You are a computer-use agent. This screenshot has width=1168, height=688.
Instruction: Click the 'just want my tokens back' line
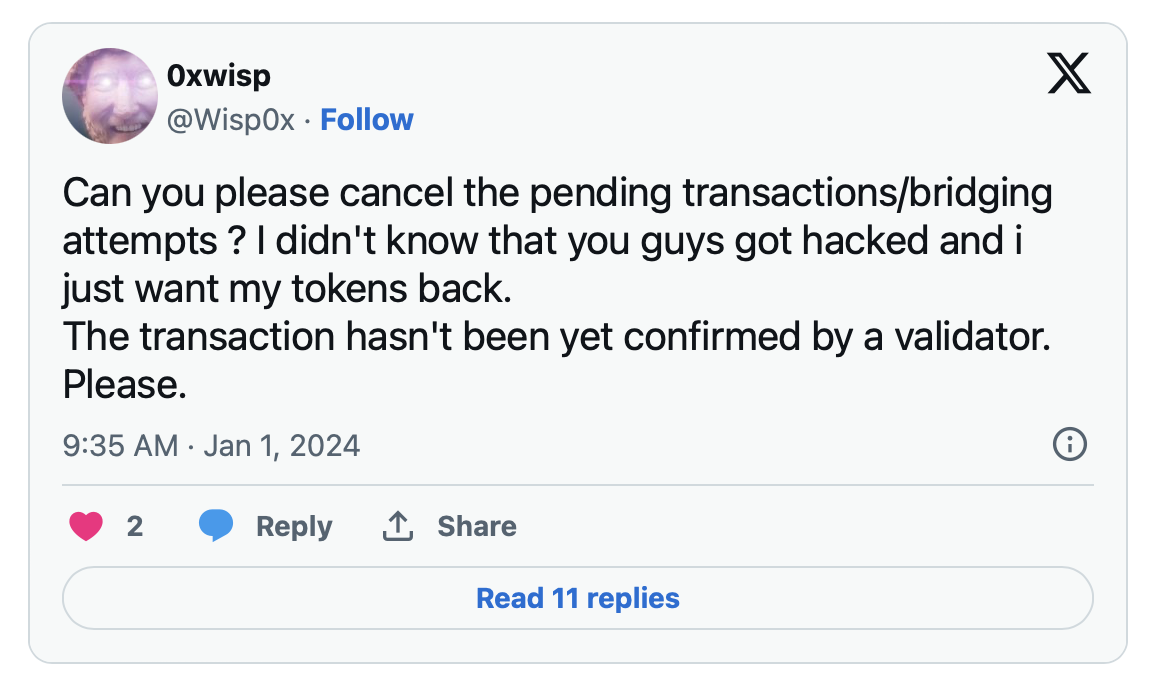[287, 289]
